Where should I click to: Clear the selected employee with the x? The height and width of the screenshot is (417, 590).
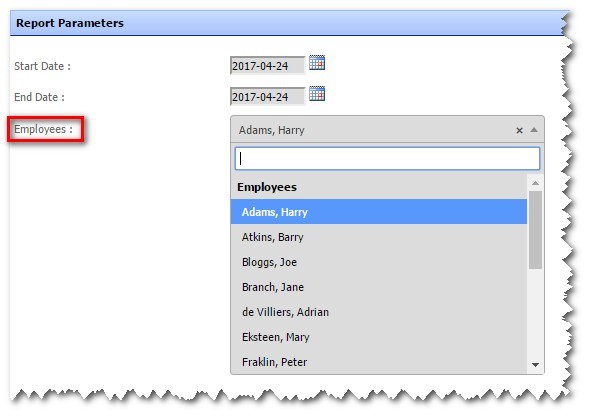tap(519, 130)
